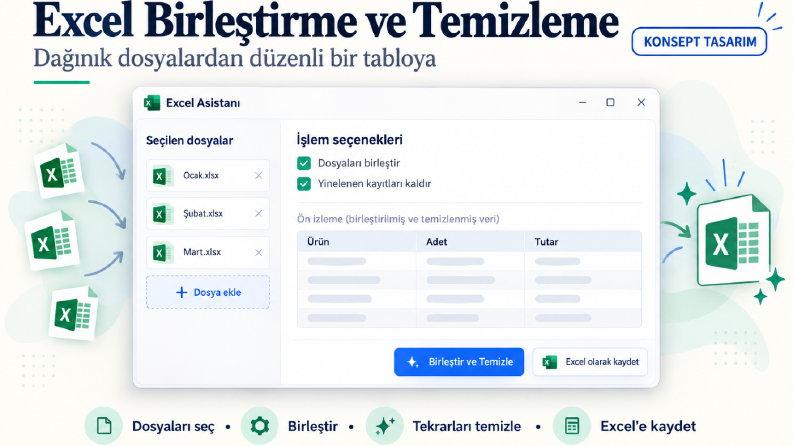This screenshot has width=793, height=446.
Task: Click the Birleştir ve Temizle button
Action: pyautogui.click(x=459, y=362)
